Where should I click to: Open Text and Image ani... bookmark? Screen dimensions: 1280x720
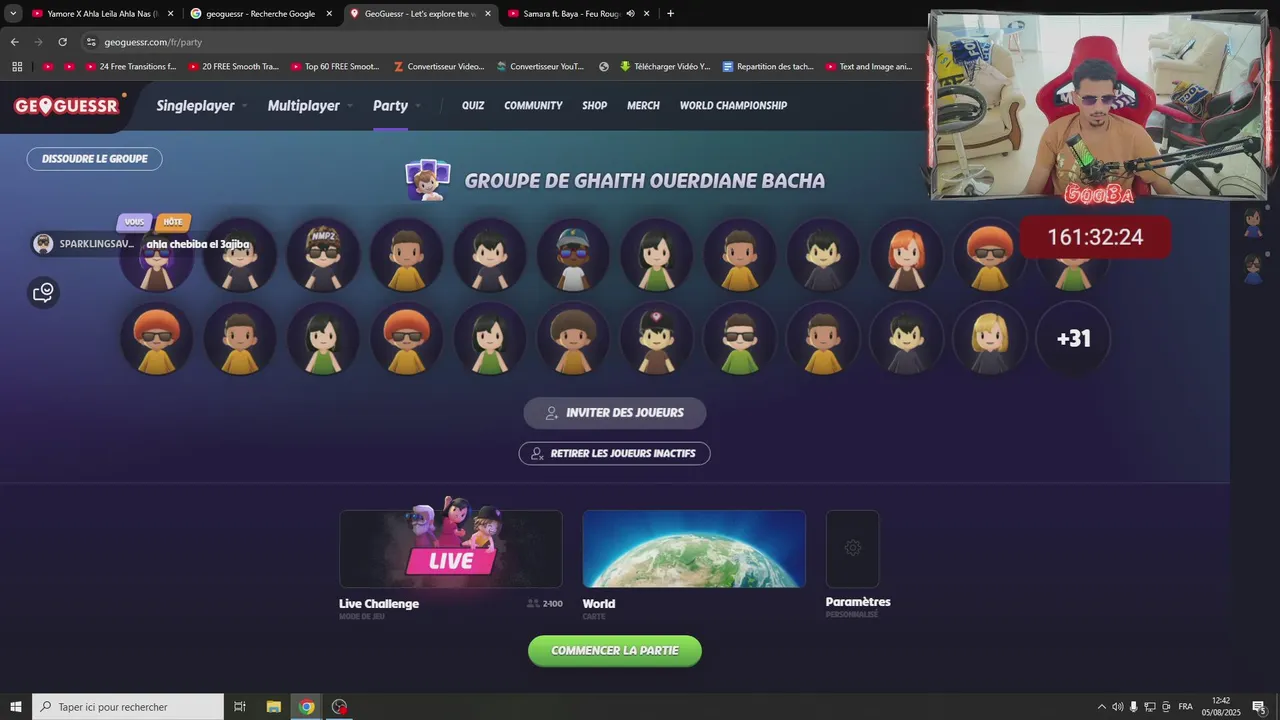click(x=869, y=67)
